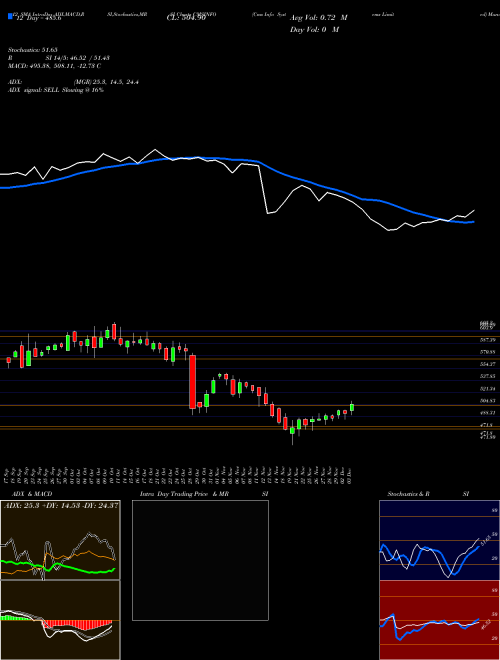Screen dimensions: 500x660
Task: Click the RSI 14/5 values line
Action: pyautogui.click(x=59, y=58)
